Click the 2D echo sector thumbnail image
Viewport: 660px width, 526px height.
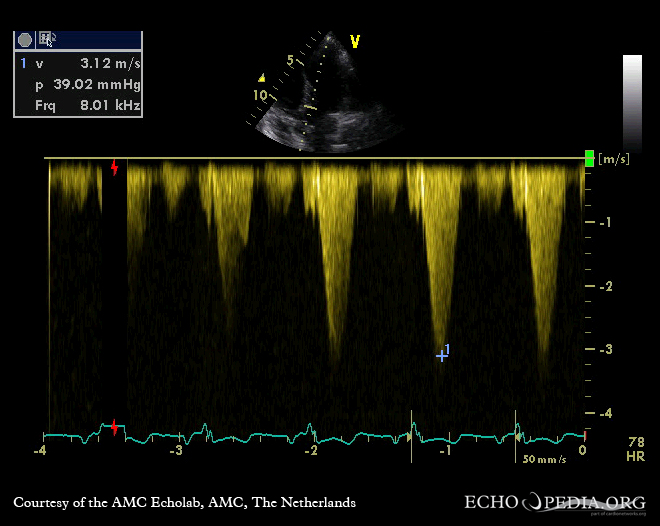(325, 95)
